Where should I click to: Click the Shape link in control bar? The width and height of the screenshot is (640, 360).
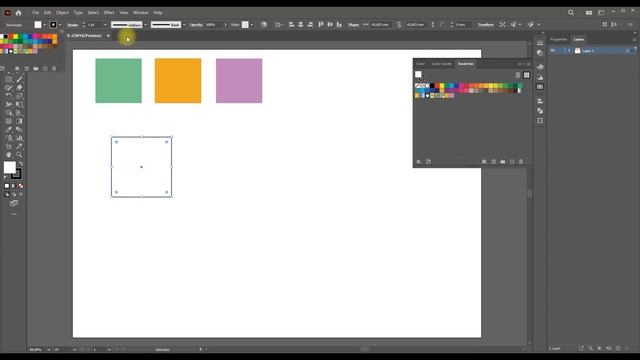coord(353,25)
